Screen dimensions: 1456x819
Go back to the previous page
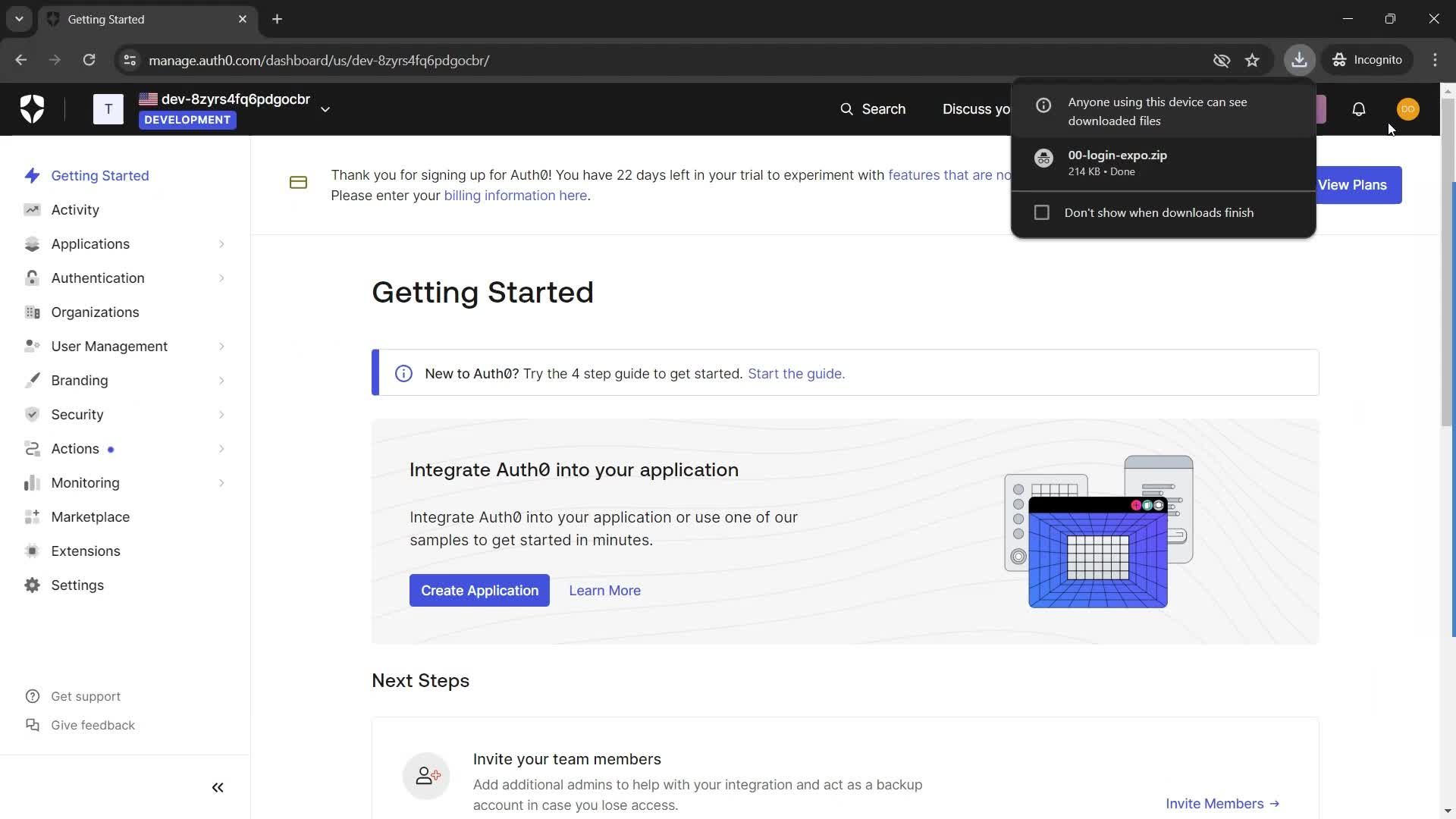click(x=21, y=60)
